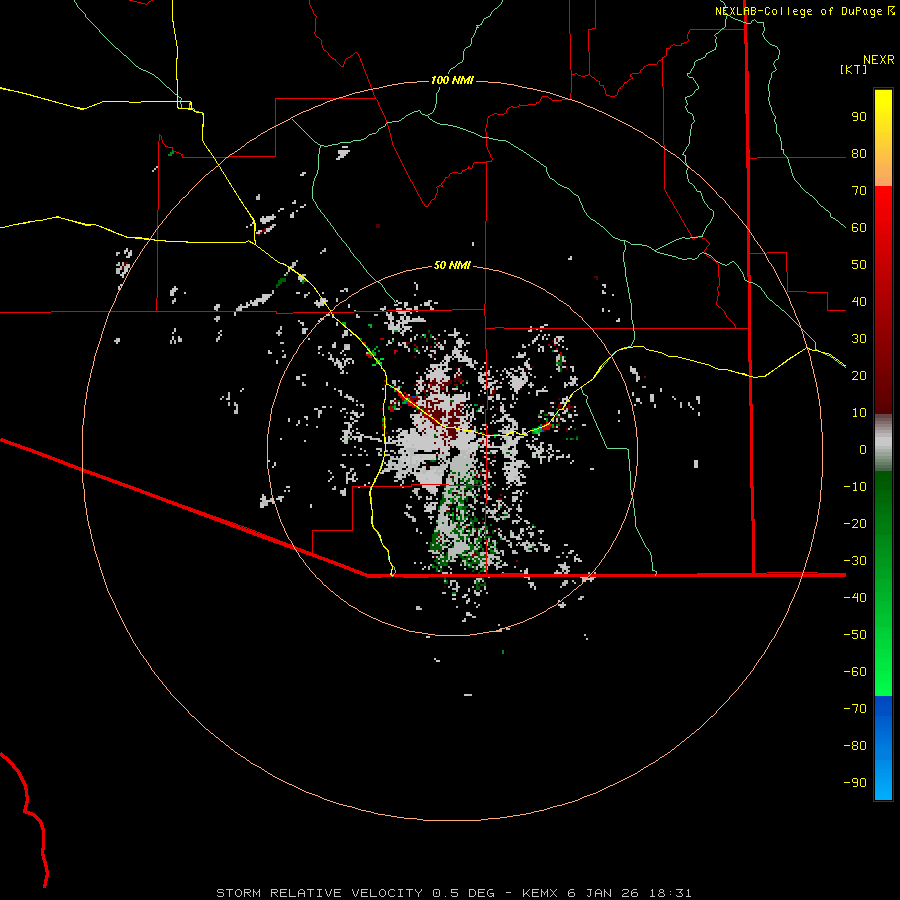
Task: Click the [KT] units label
Action: (853, 69)
